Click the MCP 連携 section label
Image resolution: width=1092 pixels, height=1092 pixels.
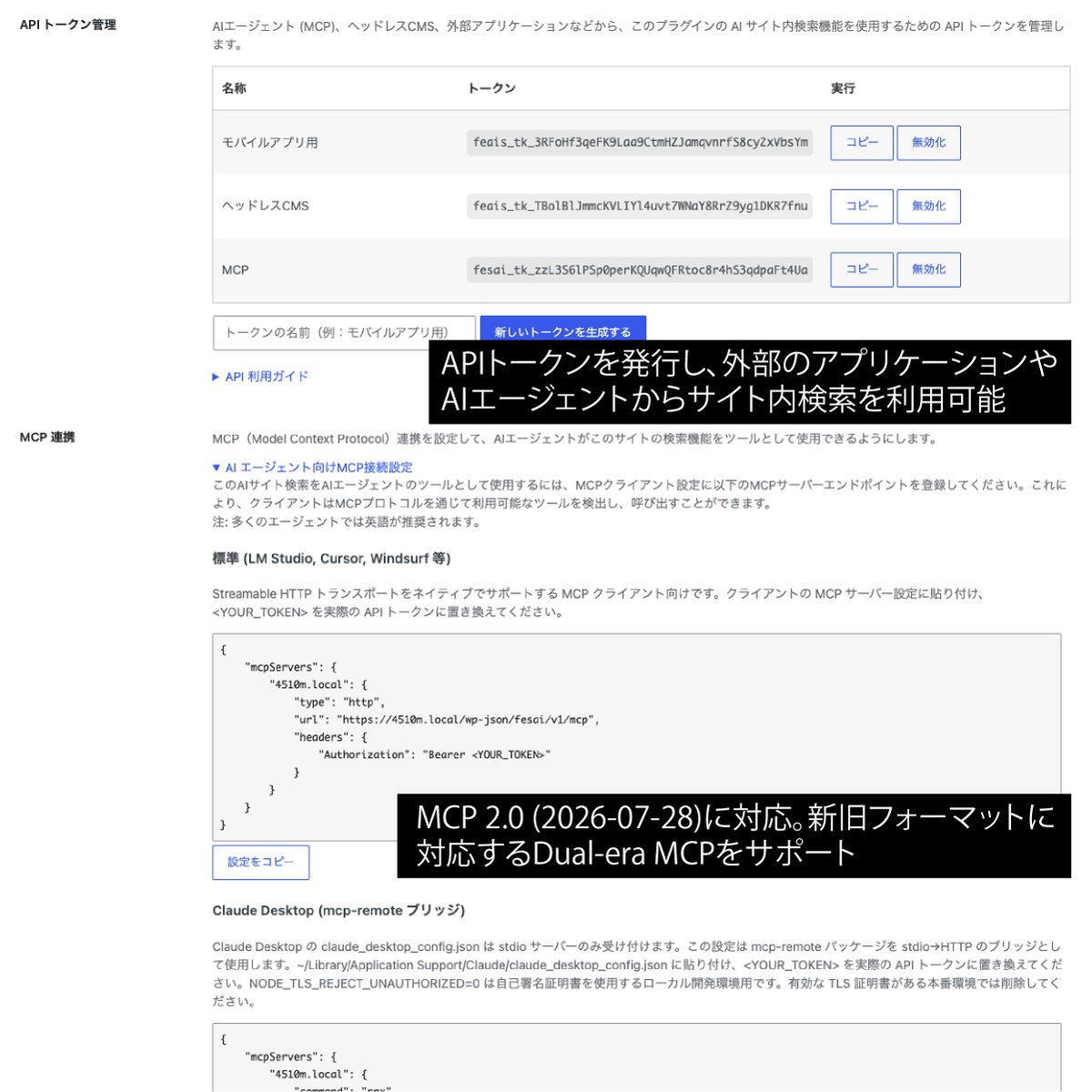47,438
